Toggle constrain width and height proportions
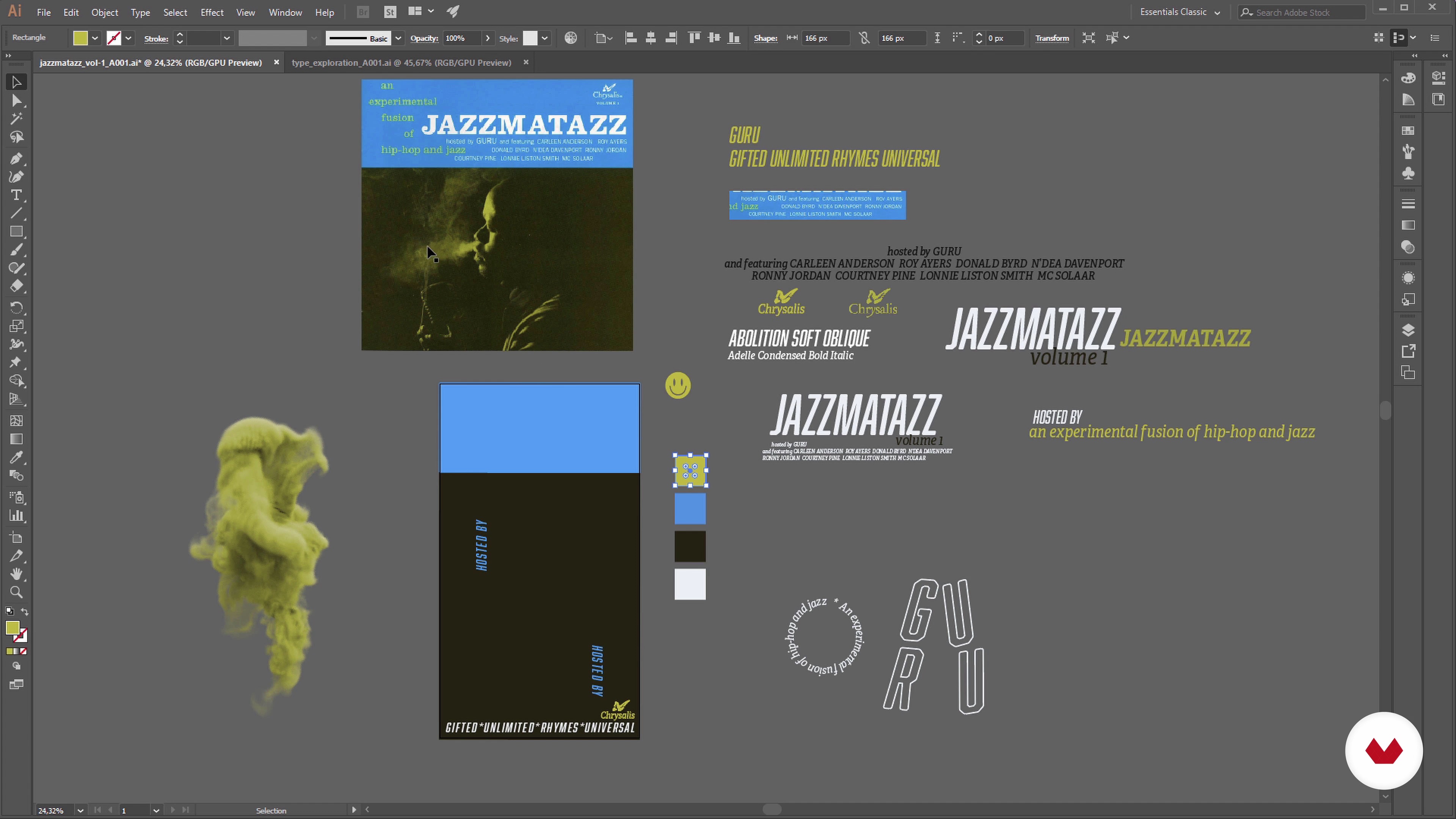Image resolution: width=1456 pixels, height=819 pixels. [864, 38]
